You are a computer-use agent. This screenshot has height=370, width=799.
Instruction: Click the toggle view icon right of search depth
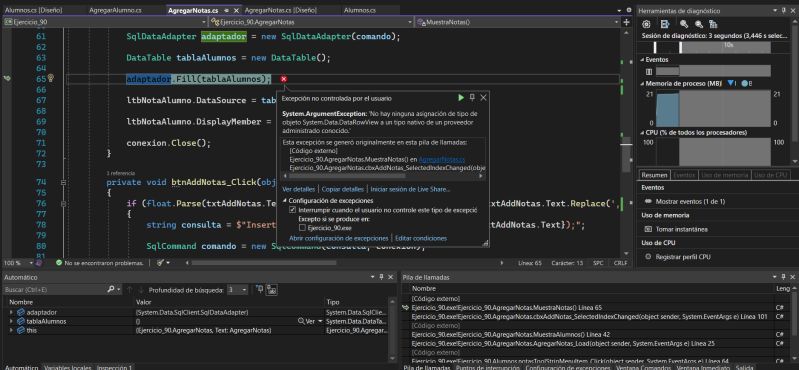272,289
